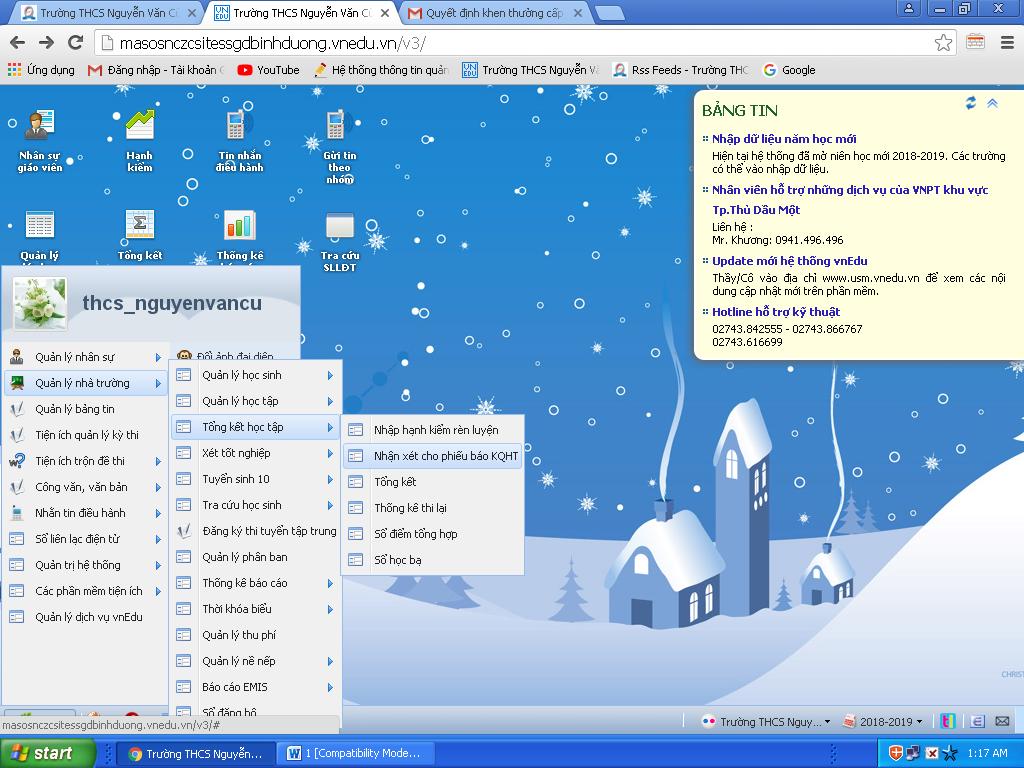Image resolution: width=1024 pixels, height=768 pixels.
Task: Switch to the first Trường THCS tab
Action: [x=108, y=13]
